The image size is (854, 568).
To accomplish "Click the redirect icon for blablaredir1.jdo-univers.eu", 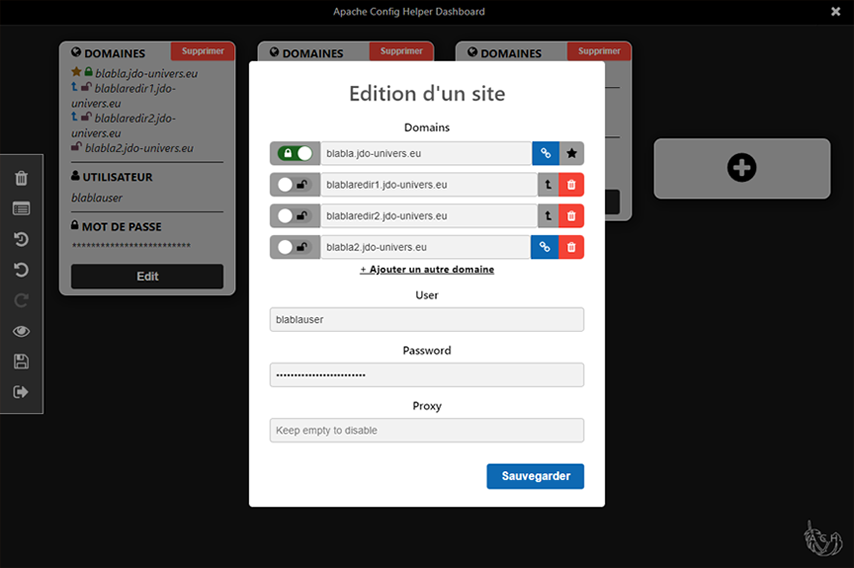I will tap(548, 185).
